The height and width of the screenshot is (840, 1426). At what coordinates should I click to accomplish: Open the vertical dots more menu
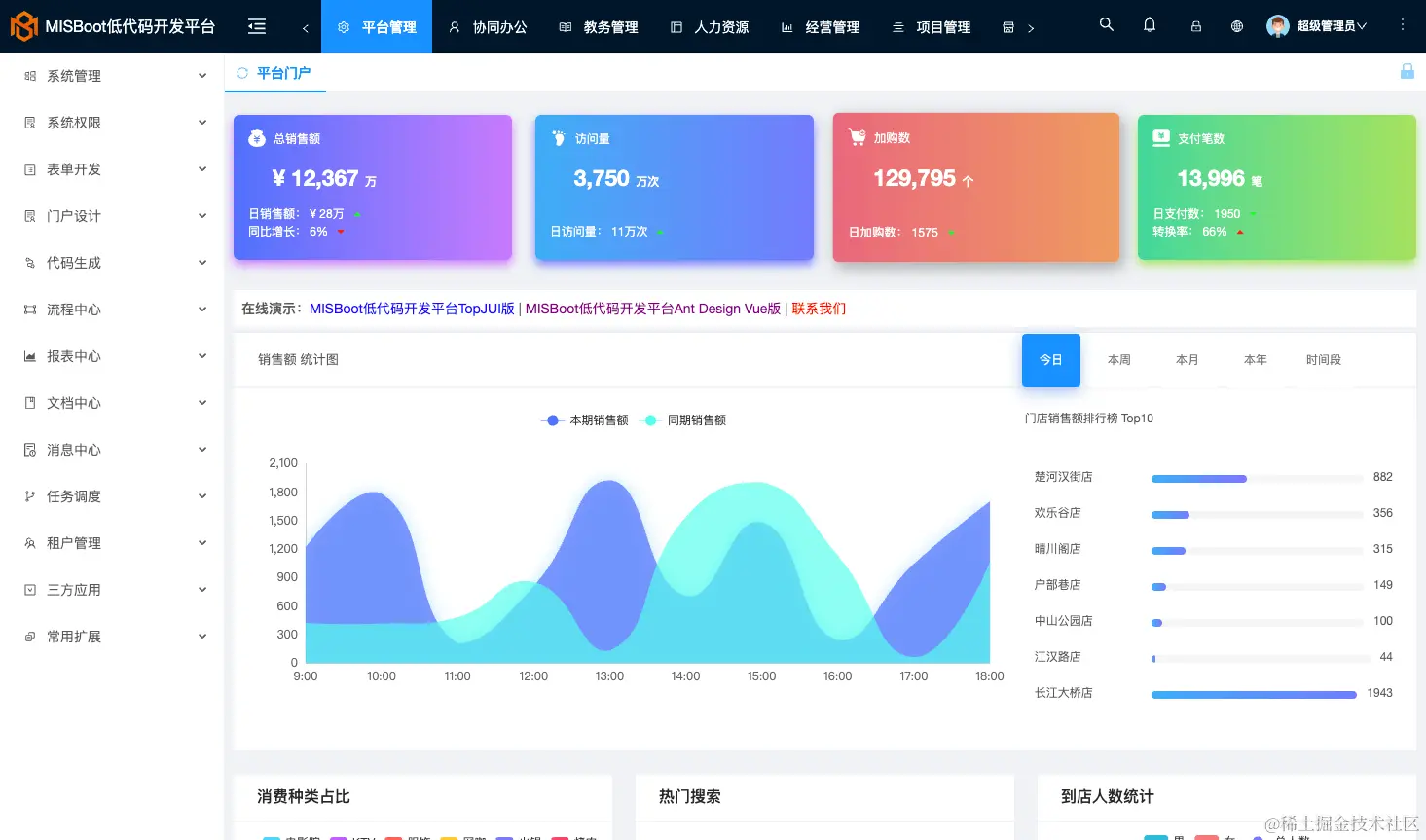coord(1403,25)
